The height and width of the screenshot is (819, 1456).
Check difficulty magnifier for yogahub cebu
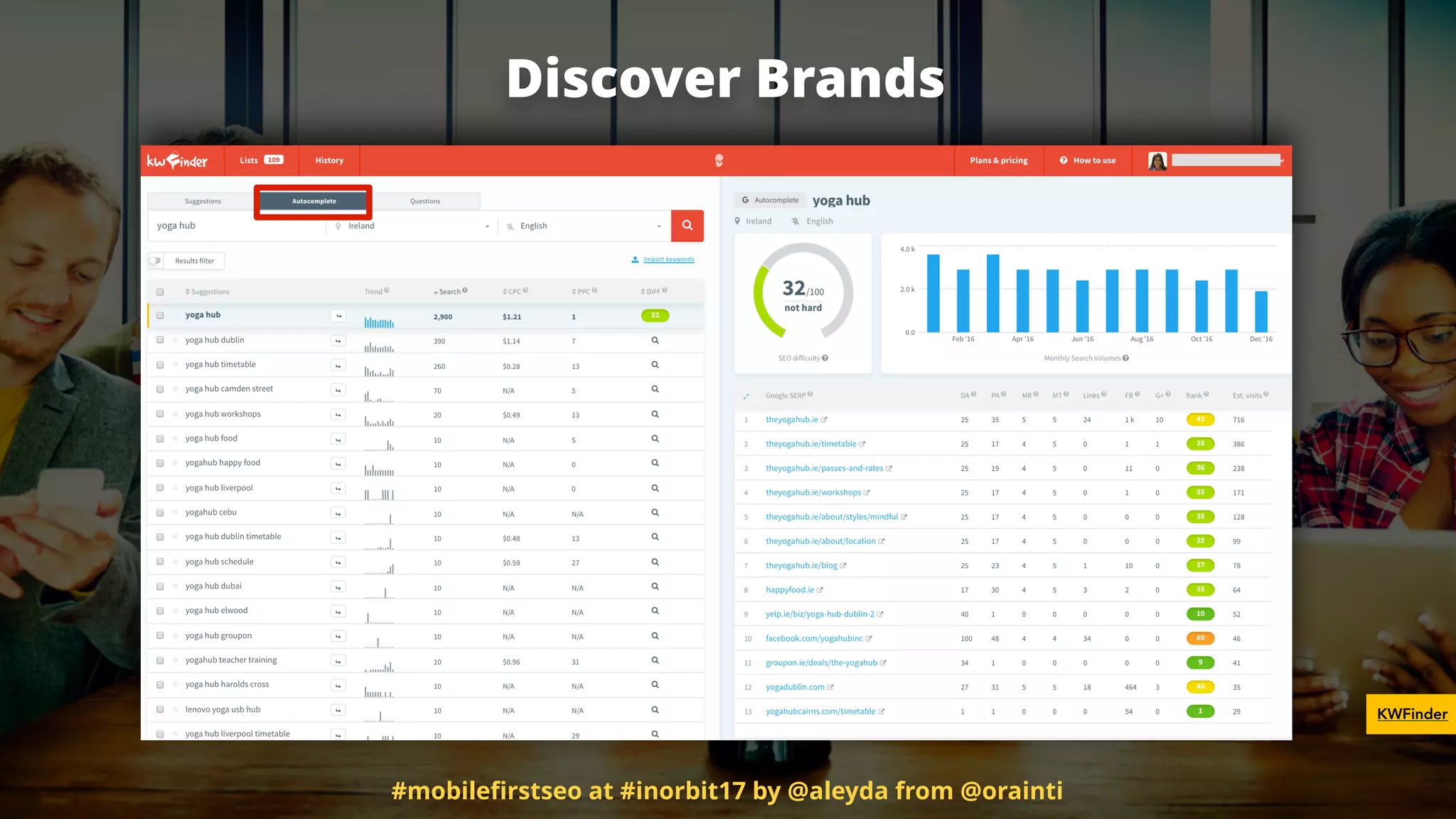(x=655, y=513)
